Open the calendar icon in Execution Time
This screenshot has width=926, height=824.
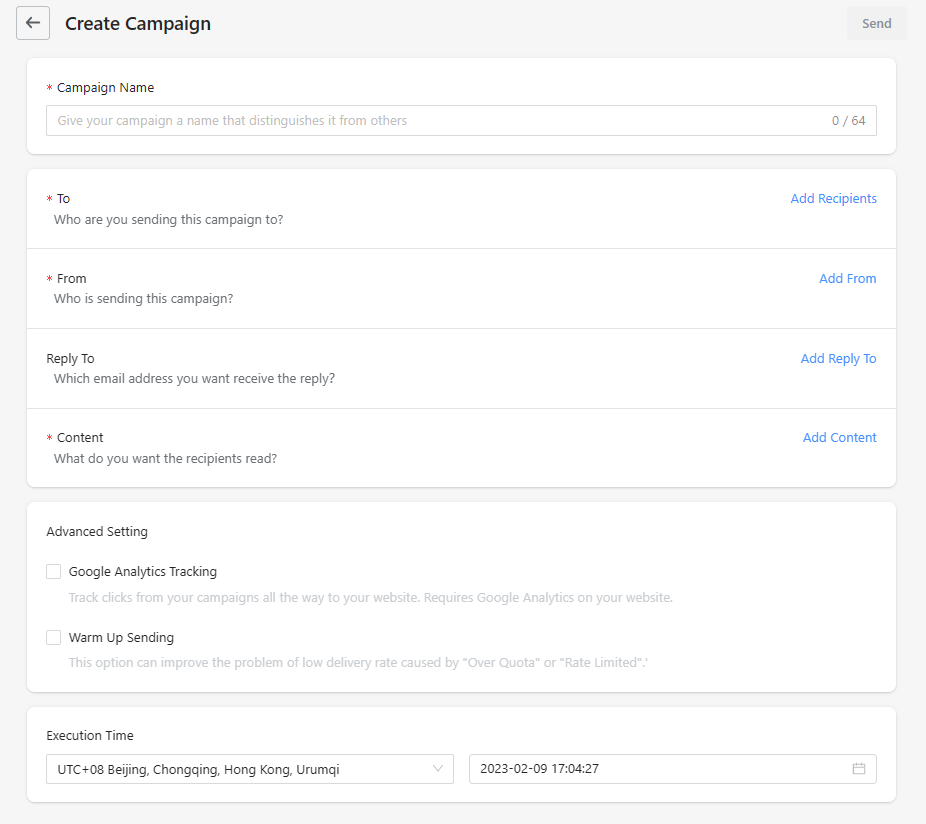point(859,768)
